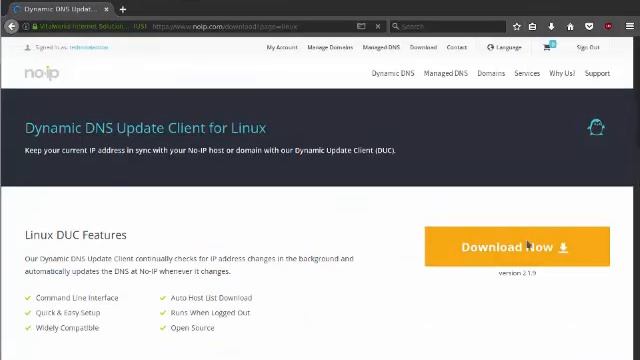Close the Dynamic DNS Update tab
640x360 pixels.
point(107,9)
